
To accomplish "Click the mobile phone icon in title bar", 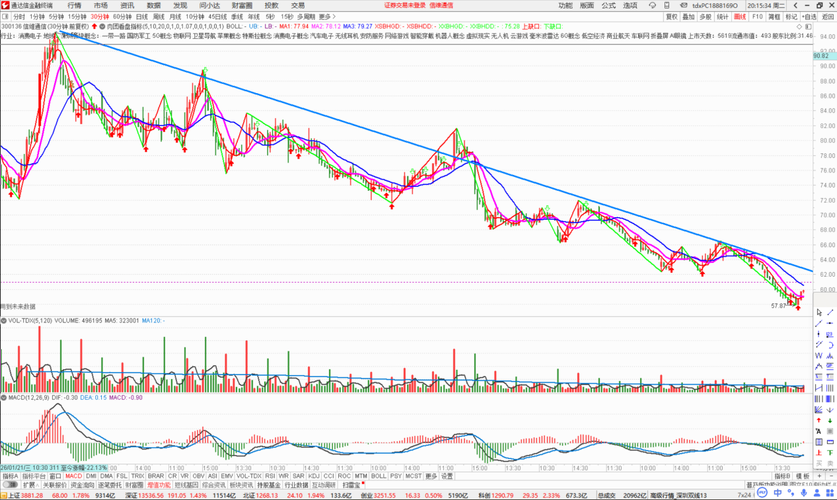I will click(667, 5).
